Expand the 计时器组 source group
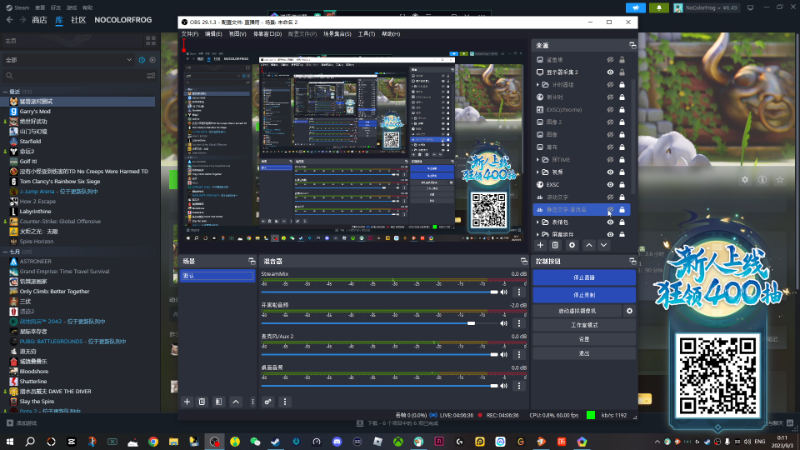The image size is (800, 450). tap(537, 85)
